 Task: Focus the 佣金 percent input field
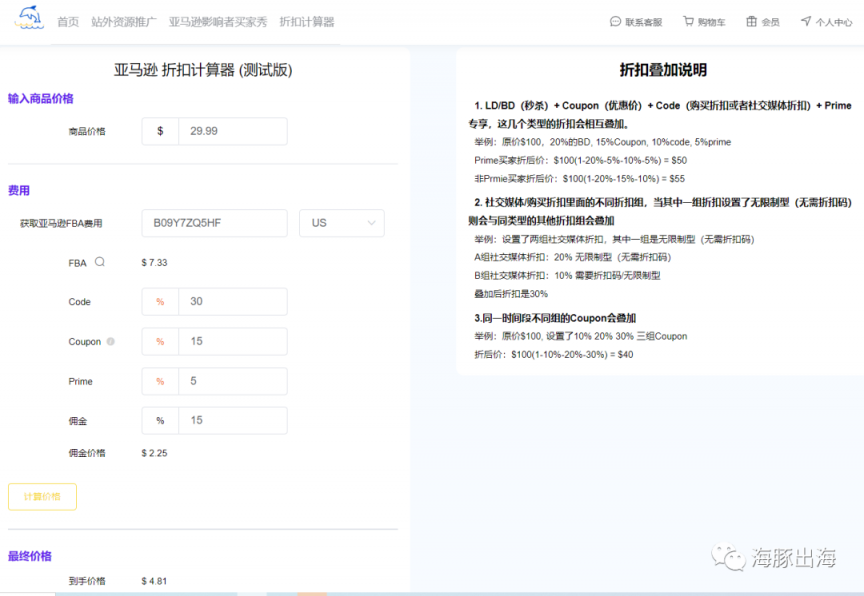pos(233,421)
